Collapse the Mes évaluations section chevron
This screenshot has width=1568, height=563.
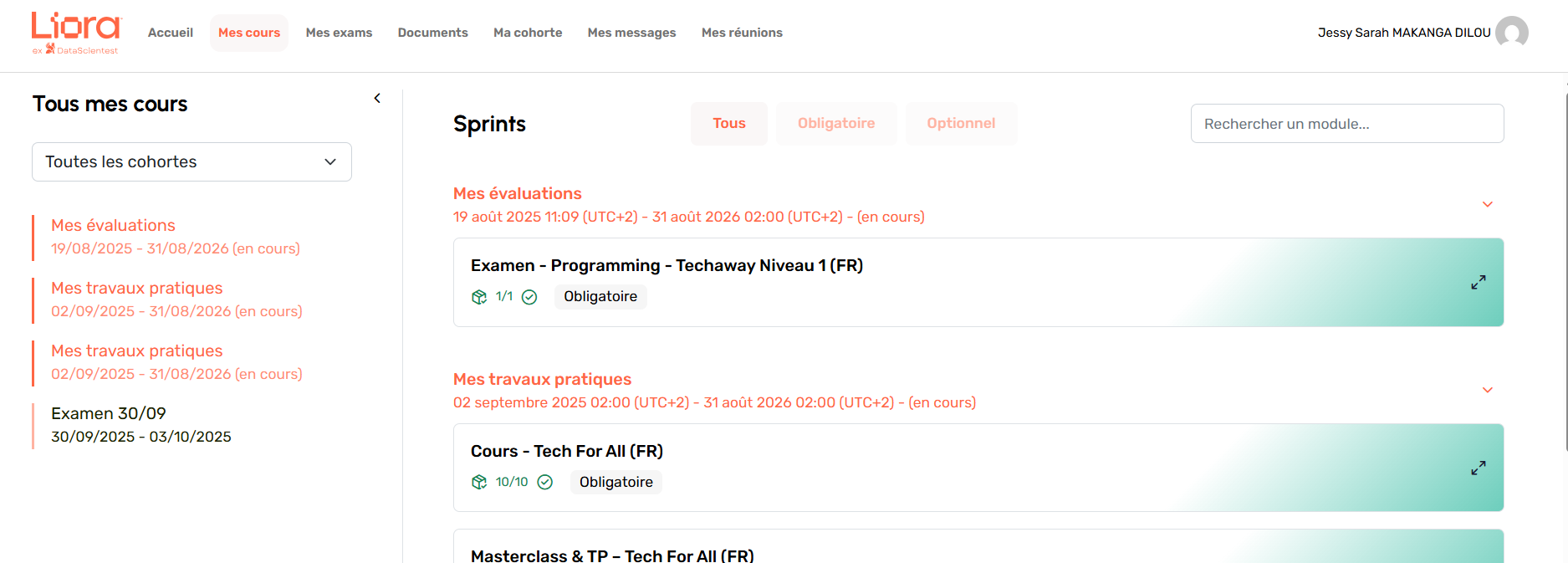point(1488,205)
